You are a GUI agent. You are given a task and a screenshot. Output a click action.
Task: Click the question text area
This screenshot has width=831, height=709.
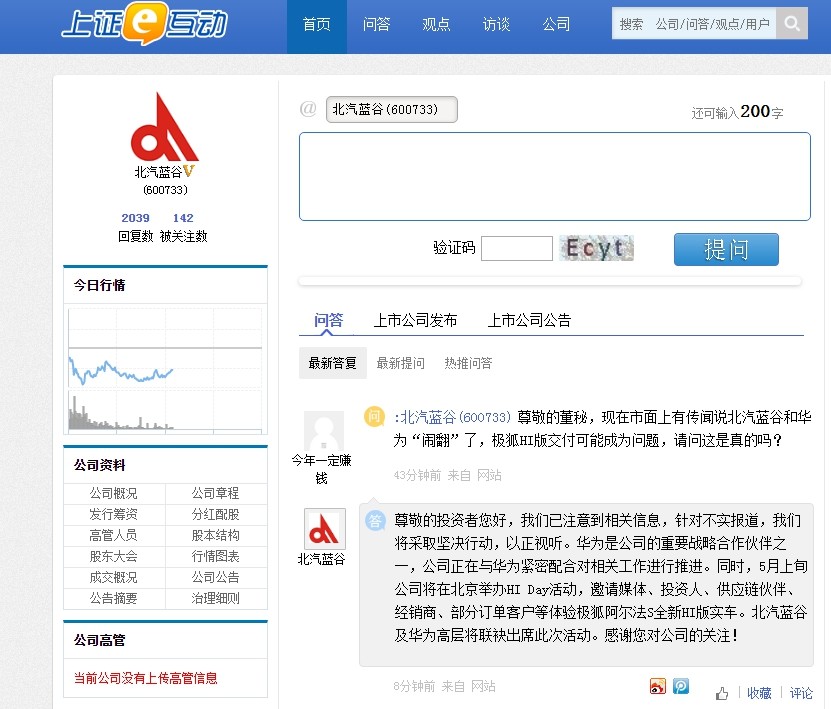555,176
